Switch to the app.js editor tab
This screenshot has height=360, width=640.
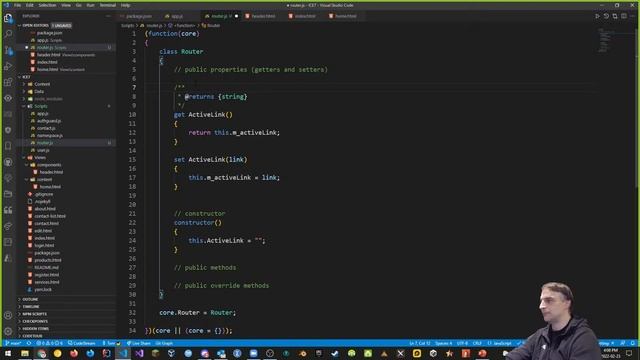(x=177, y=16)
